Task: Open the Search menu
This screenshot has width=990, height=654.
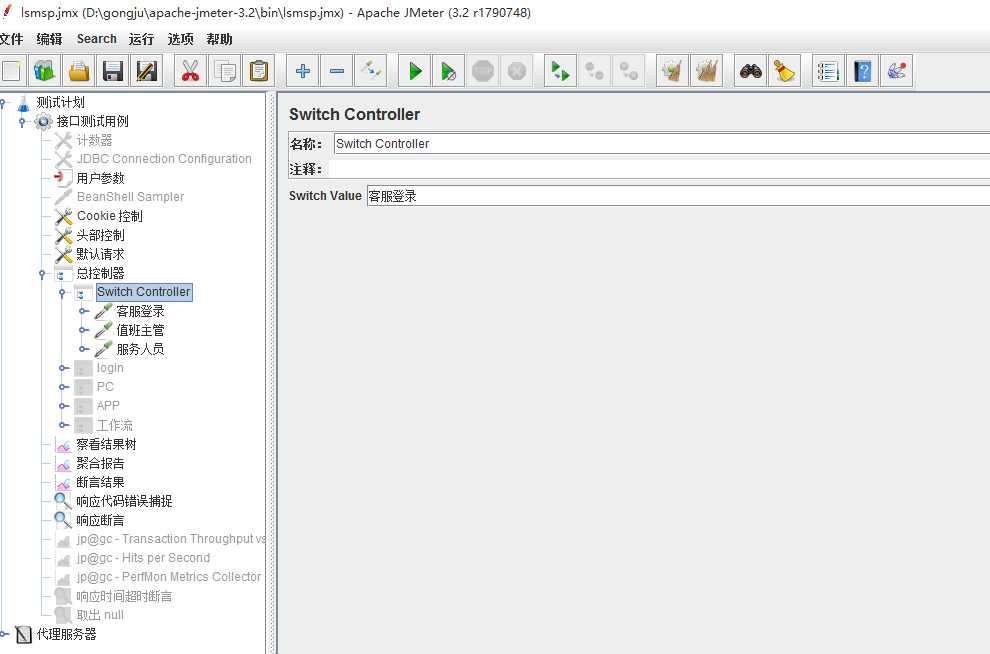Action: click(97, 39)
